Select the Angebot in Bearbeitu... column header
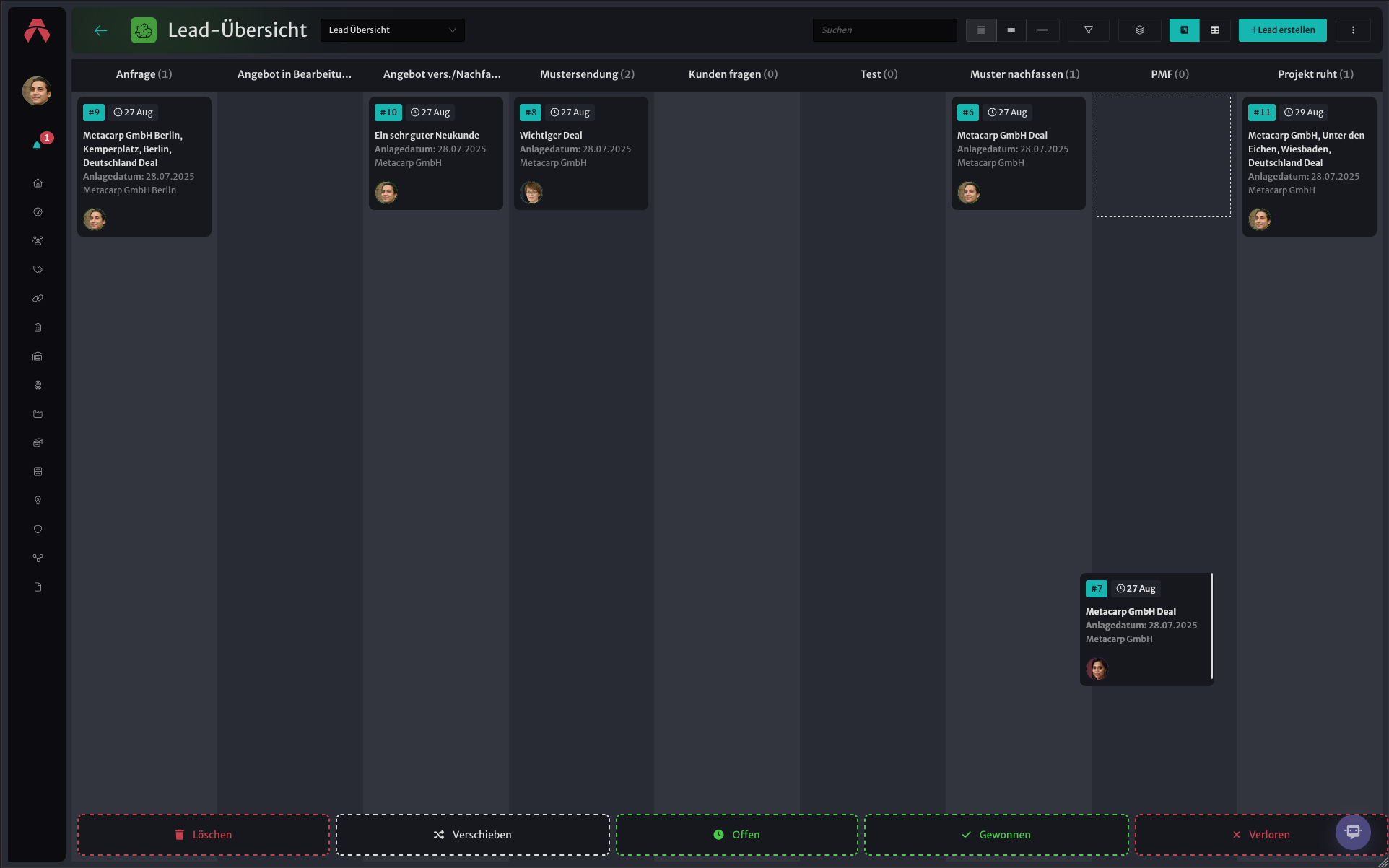 (x=295, y=74)
